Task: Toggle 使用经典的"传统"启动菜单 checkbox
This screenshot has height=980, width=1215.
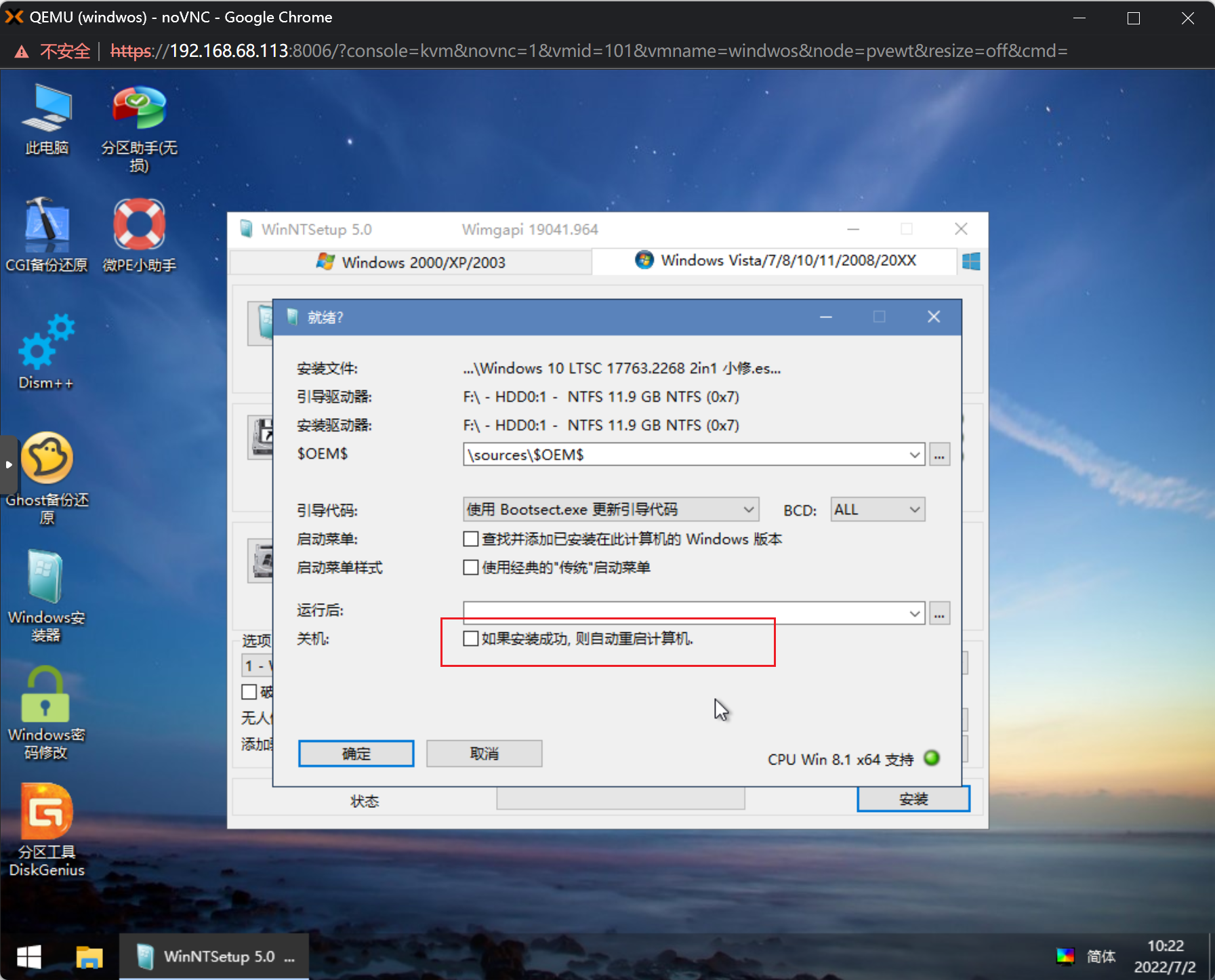Action: [471, 568]
